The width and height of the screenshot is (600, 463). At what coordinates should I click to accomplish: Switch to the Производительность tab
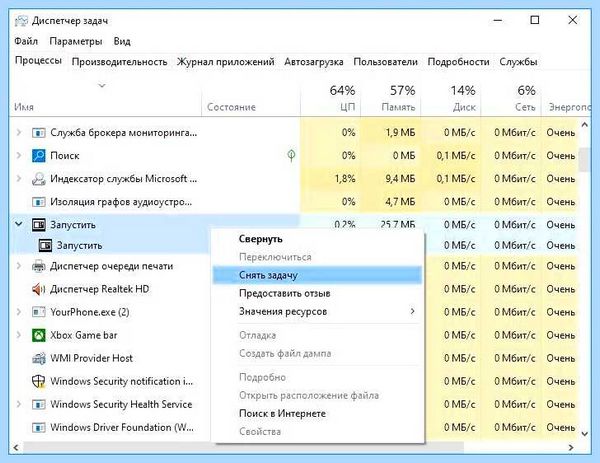pos(119,62)
